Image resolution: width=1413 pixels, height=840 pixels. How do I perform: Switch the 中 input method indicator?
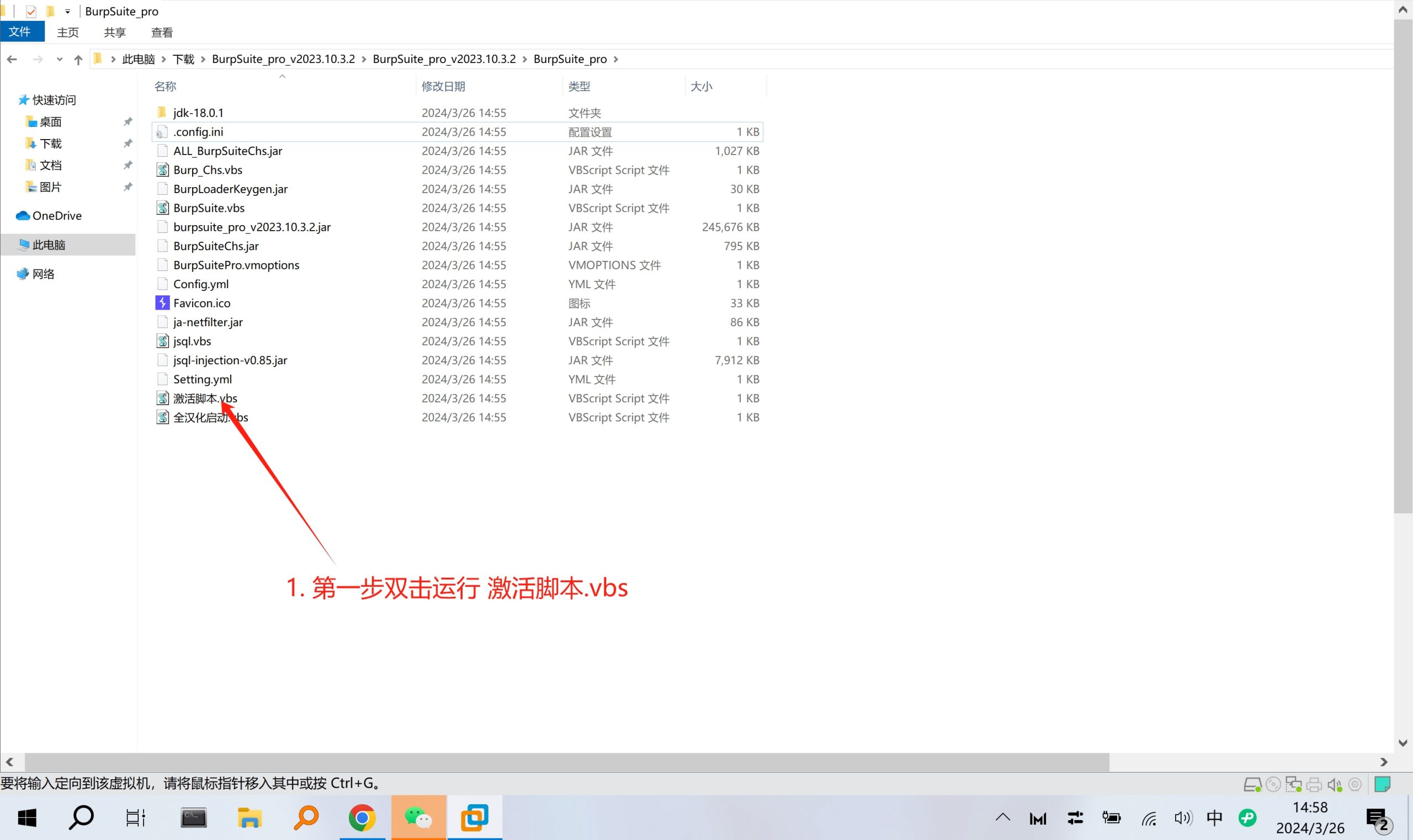click(x=1214, y=817)
